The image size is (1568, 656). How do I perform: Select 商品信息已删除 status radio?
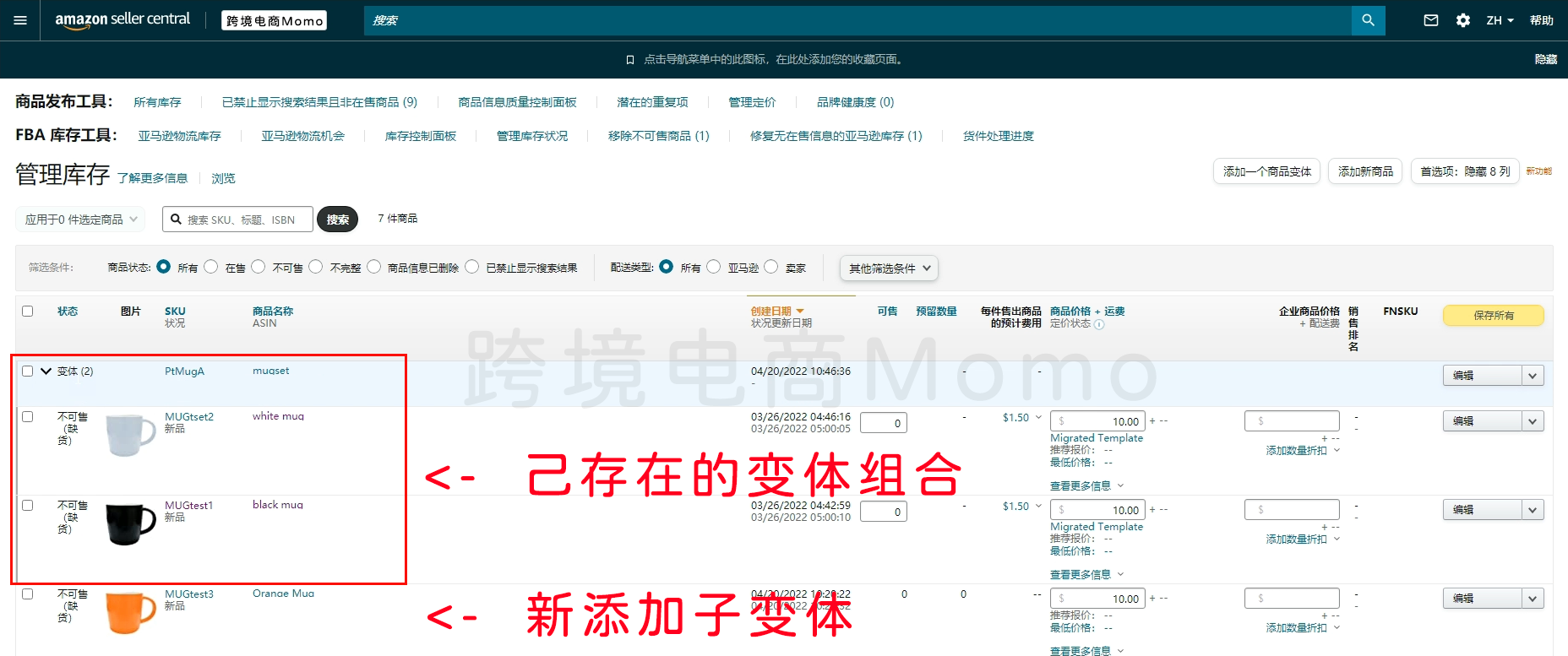click(x=373, y=267)
